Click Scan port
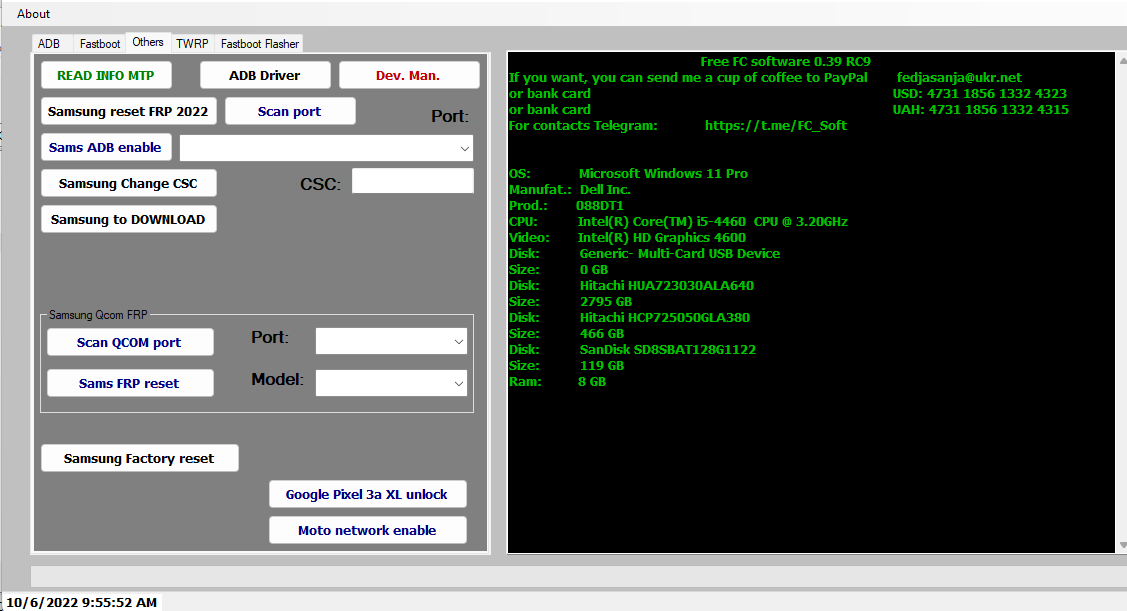 (x=290, y=110)
